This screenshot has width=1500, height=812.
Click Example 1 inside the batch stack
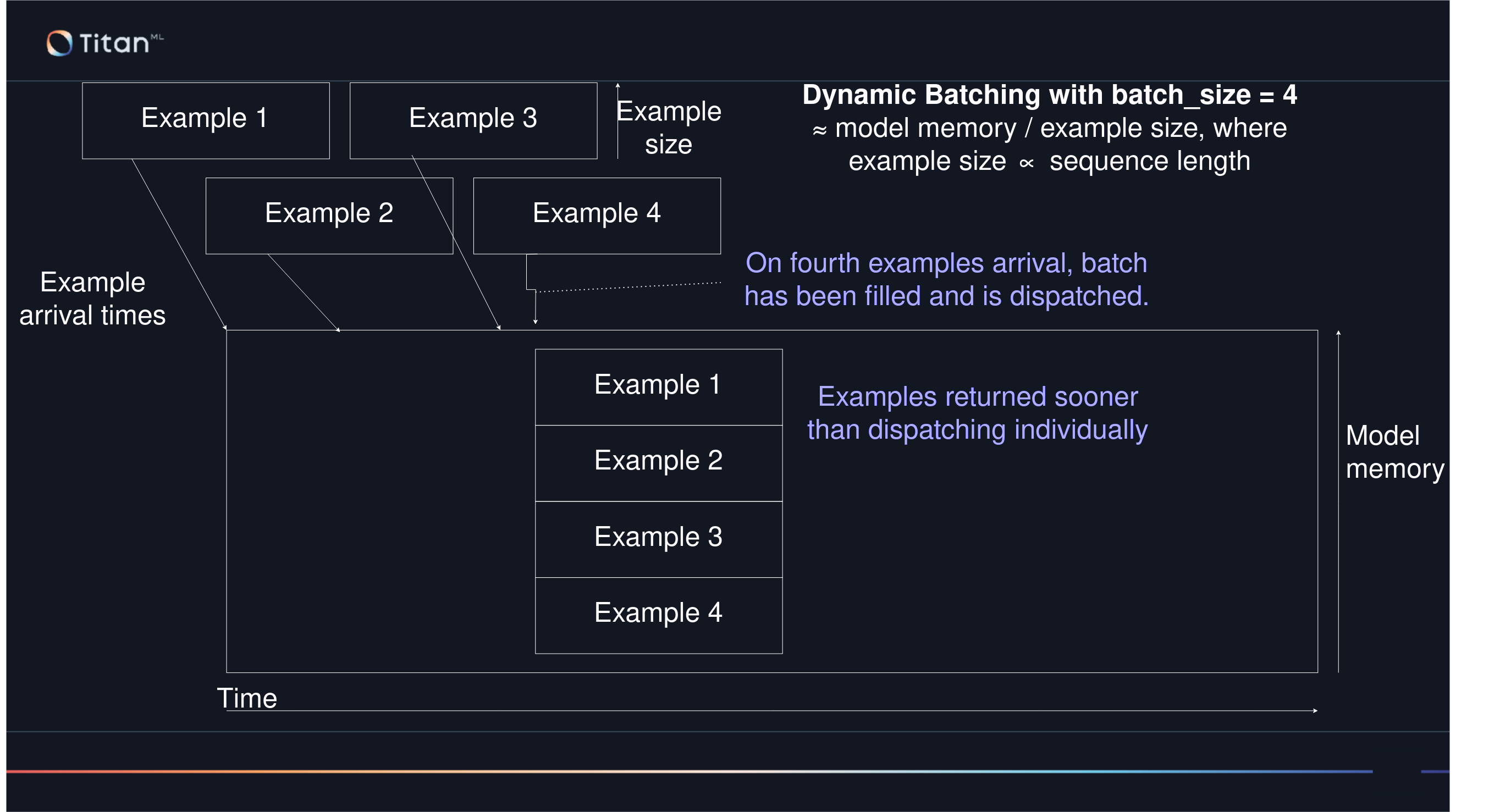[658, 386]
